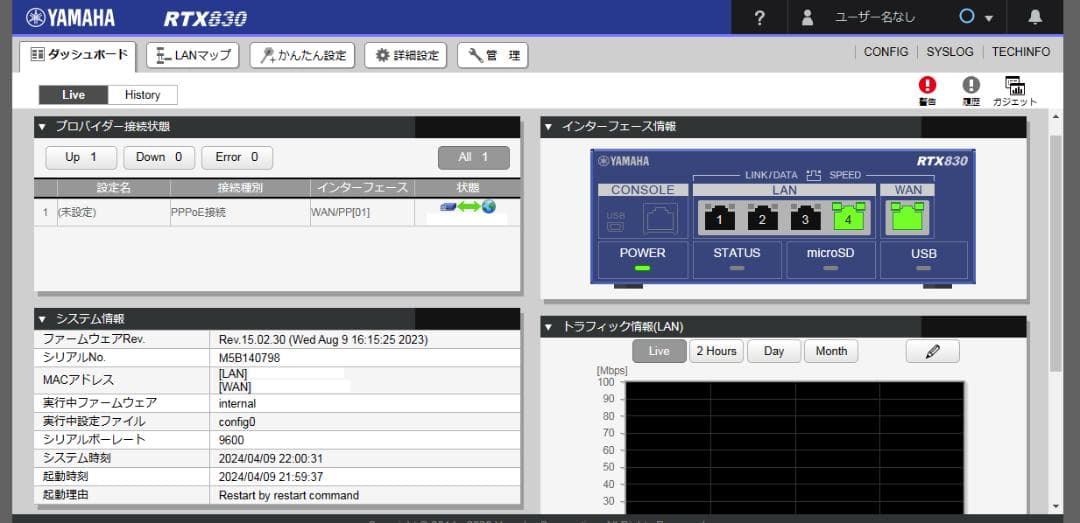Click the firmware Rev.15.02.30 value
The image size is (1080, 523).
[323, 340]
